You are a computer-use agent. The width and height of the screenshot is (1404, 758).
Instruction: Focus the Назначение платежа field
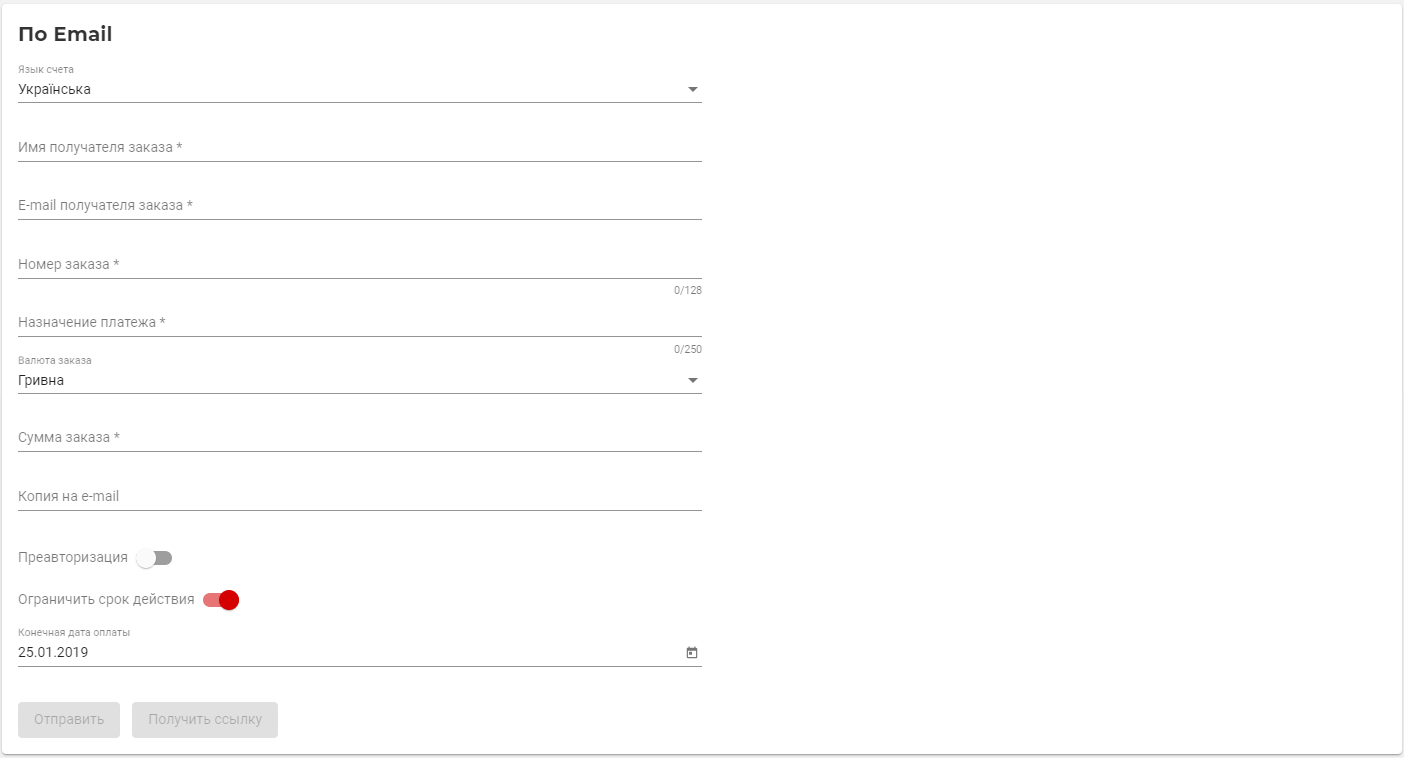point(359,323)
